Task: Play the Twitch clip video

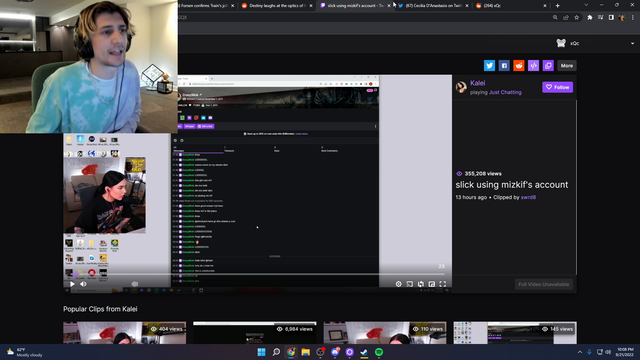Action: tap(72, 284)
